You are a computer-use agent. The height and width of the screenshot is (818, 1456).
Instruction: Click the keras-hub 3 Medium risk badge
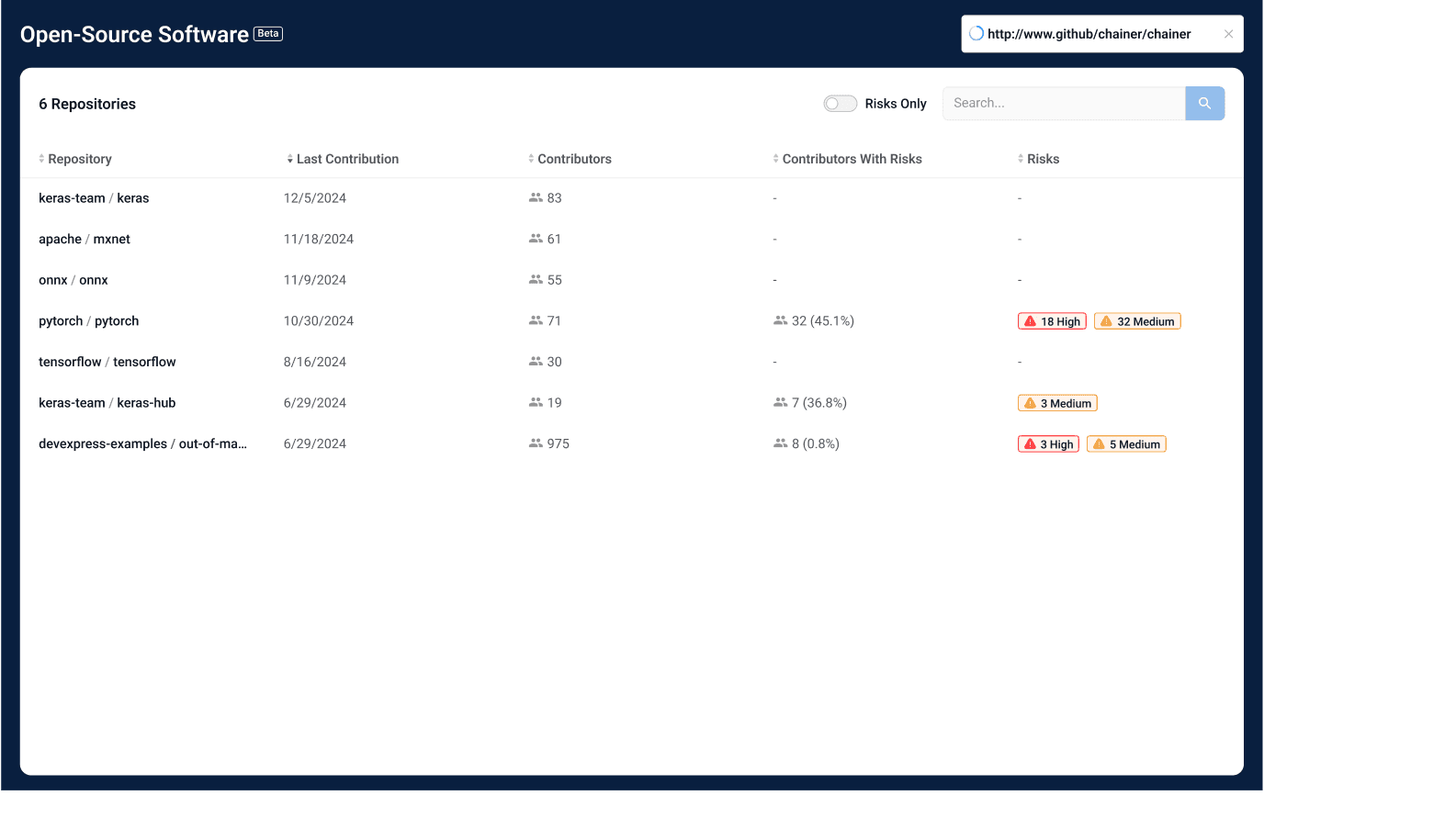(1057, 403)
